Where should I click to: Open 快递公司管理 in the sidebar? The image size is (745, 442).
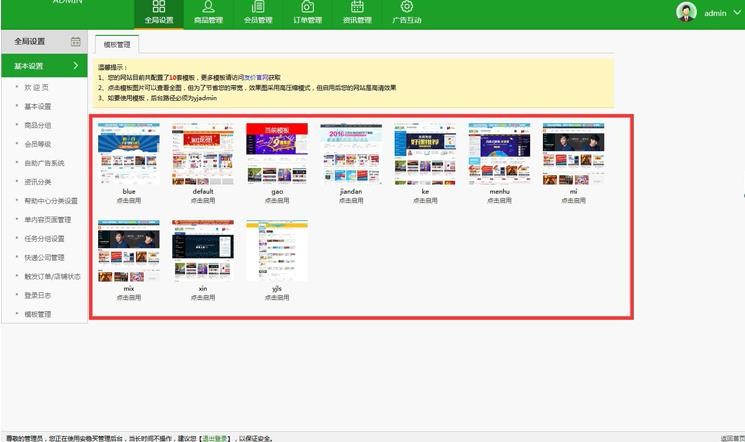[44, 258]
